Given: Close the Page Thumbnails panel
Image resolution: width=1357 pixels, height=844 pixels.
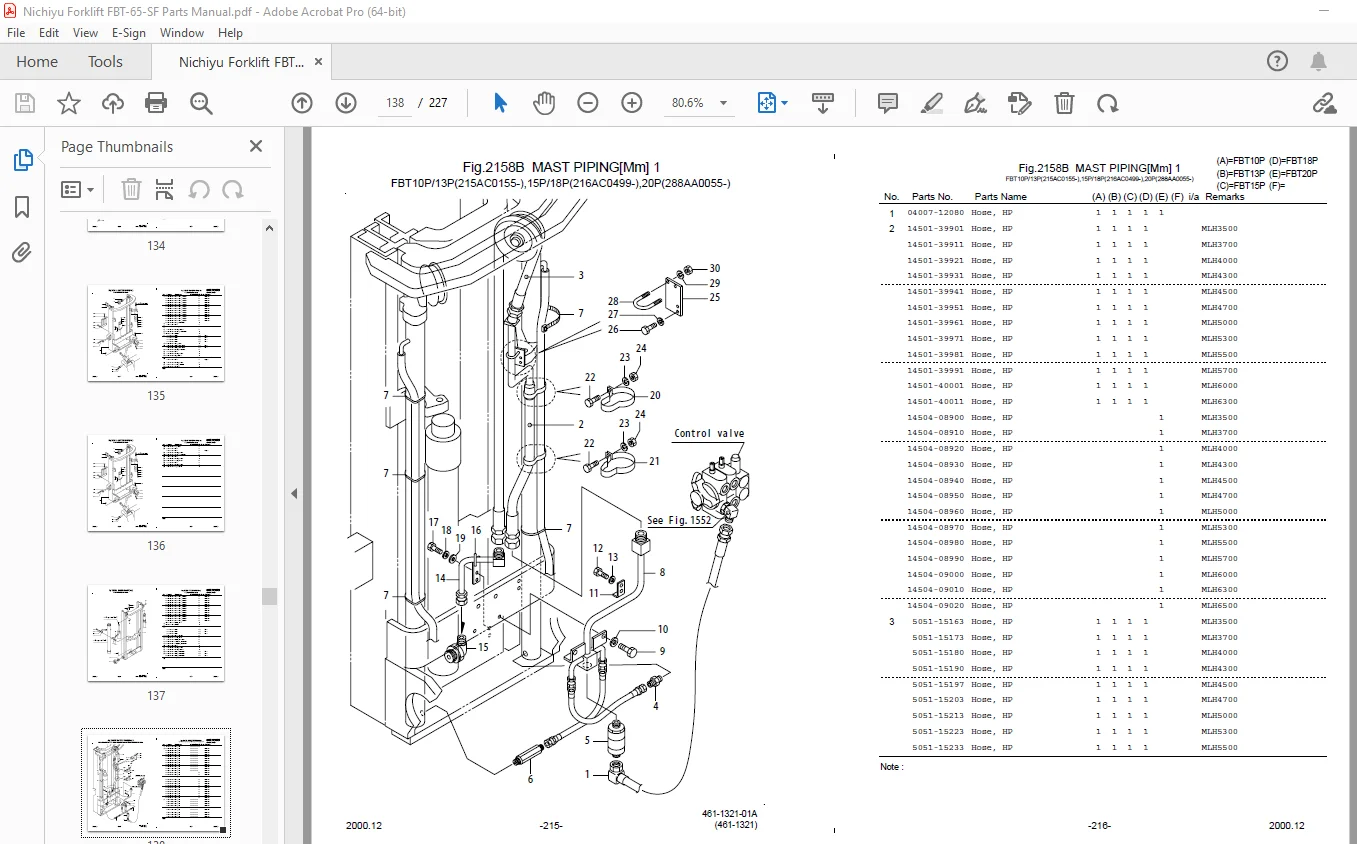Looking at the screenshot, I should coord(256,146).
